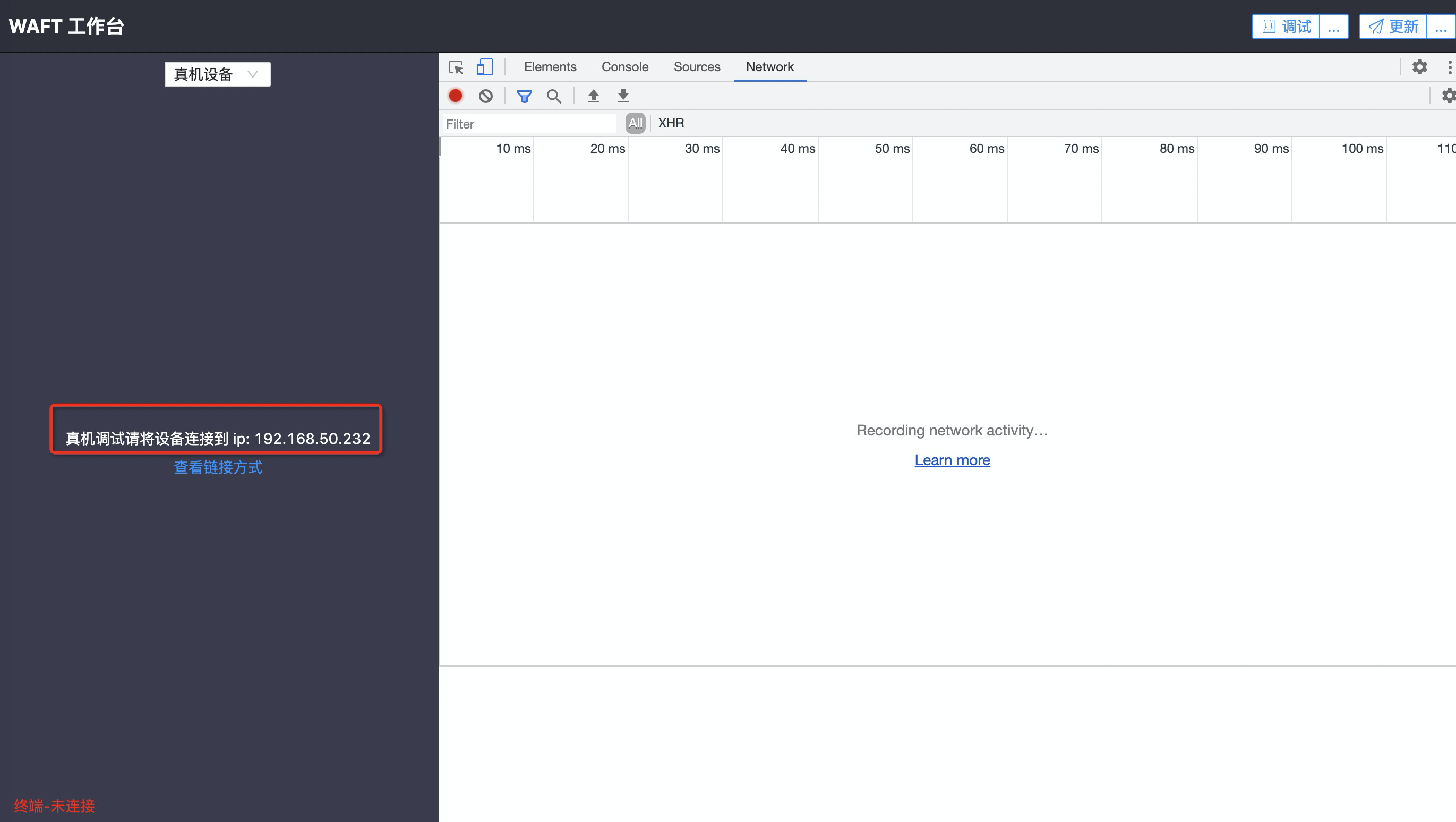1456x822 pixels.
Task: Click the export HAR download arrow
Action: pos(623,96)
